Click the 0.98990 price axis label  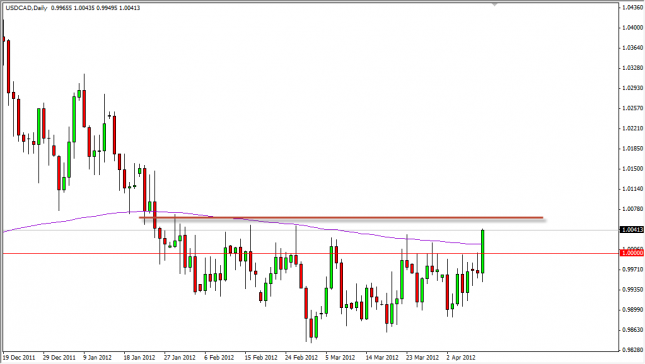tap(633, 309)
